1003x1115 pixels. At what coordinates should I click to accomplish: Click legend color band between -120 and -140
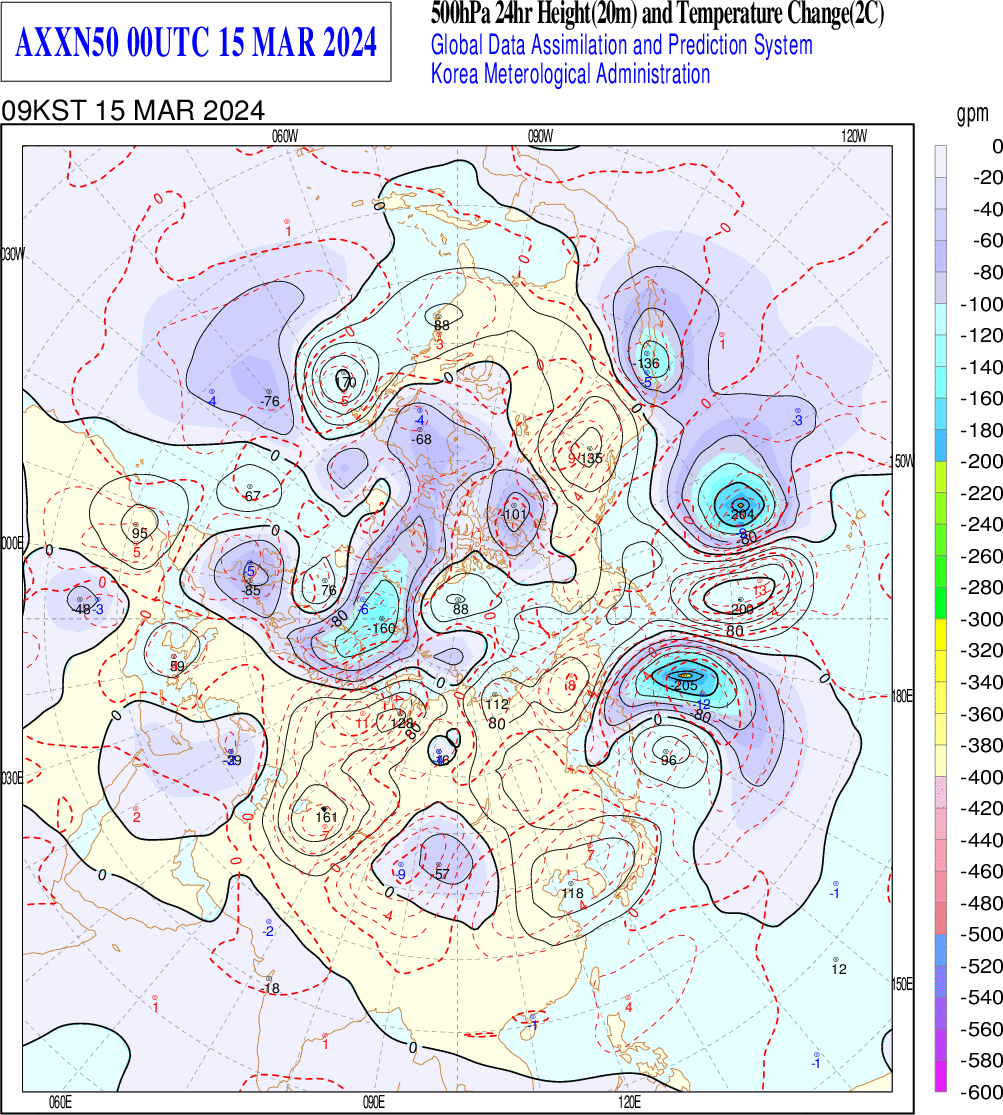[940, 351]
